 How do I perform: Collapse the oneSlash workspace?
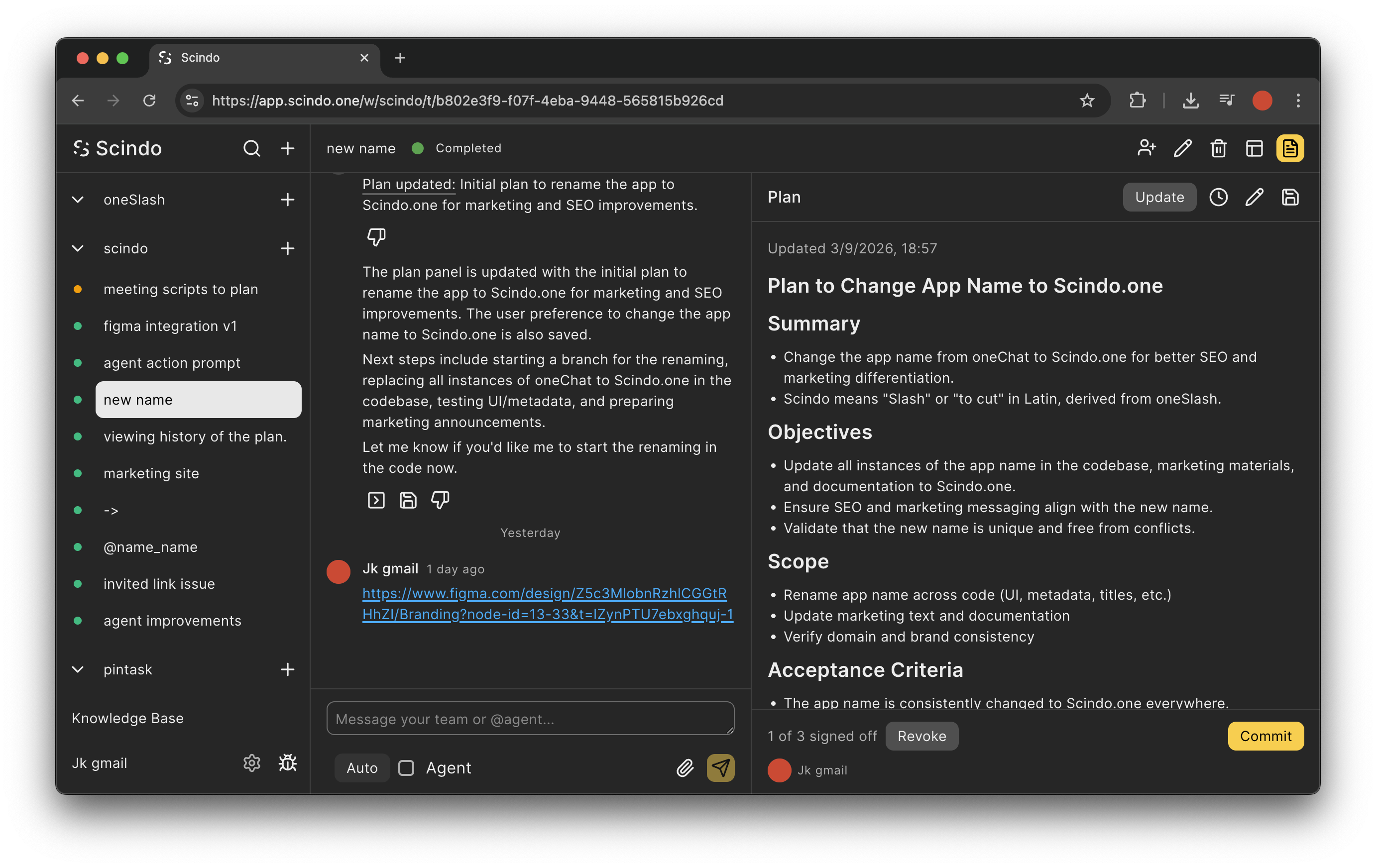click(x=78, y=200)
